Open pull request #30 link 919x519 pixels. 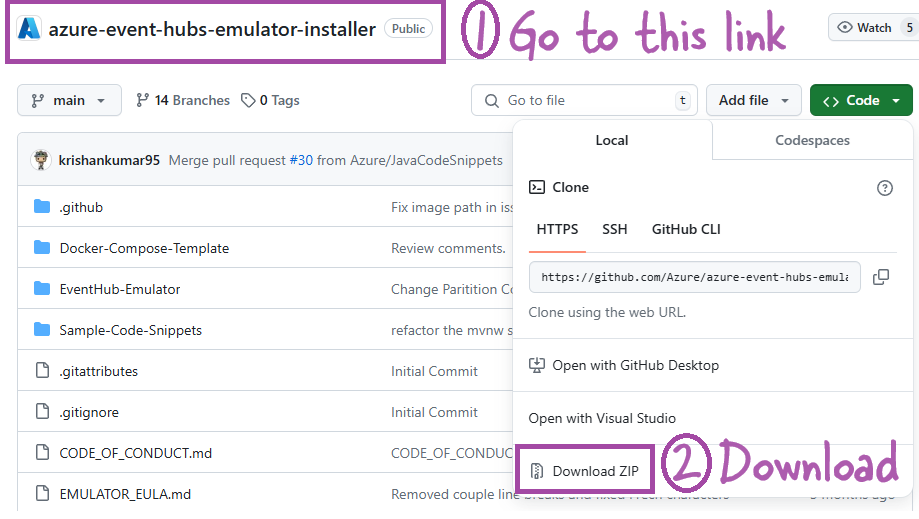tap(301, 161)
